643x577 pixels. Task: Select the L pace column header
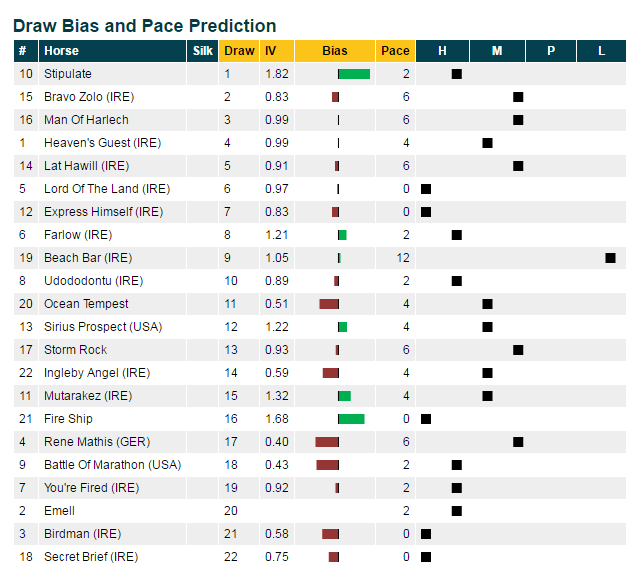point(601,51)
